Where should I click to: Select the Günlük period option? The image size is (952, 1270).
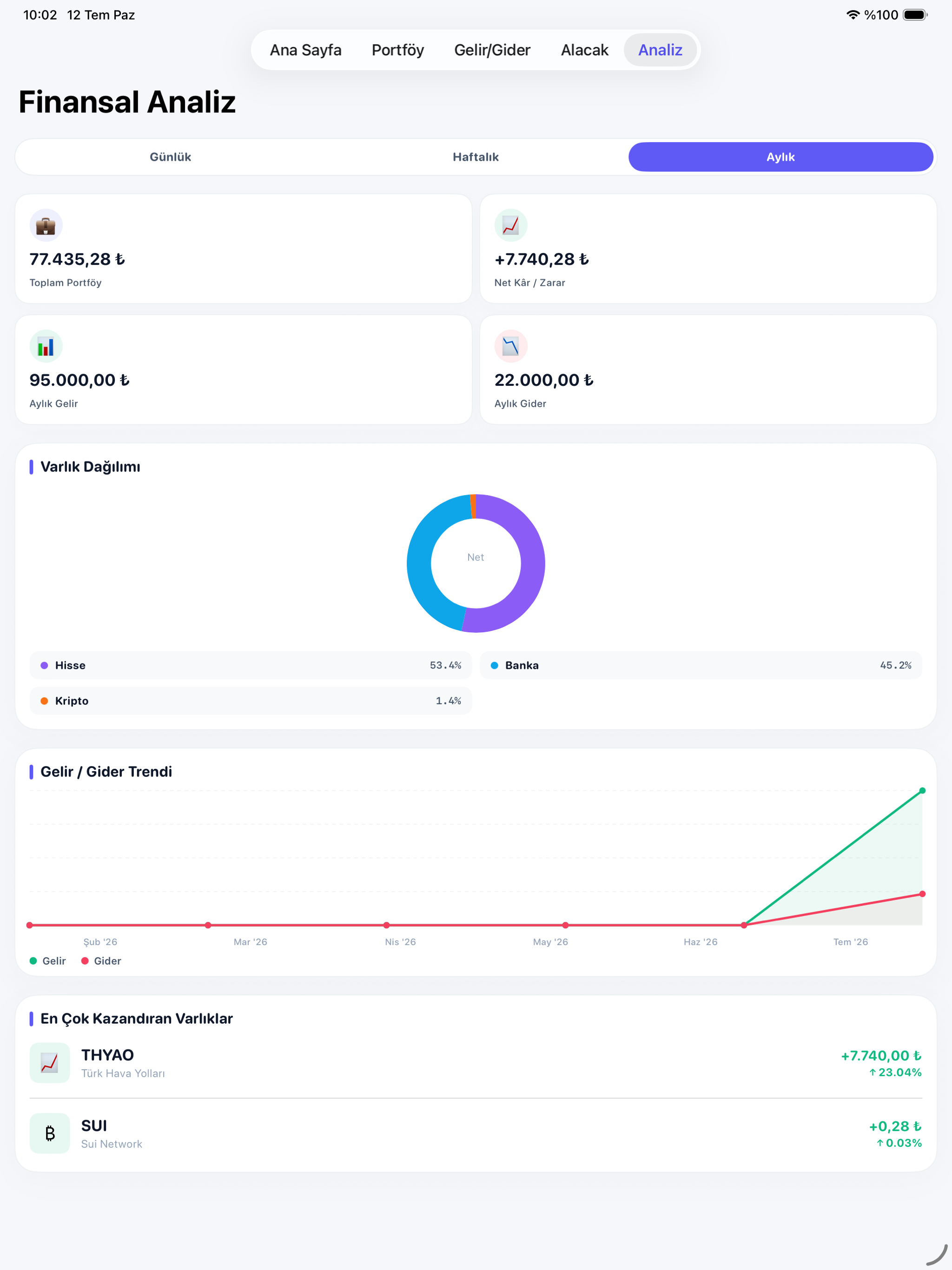[x=171, y=157]
